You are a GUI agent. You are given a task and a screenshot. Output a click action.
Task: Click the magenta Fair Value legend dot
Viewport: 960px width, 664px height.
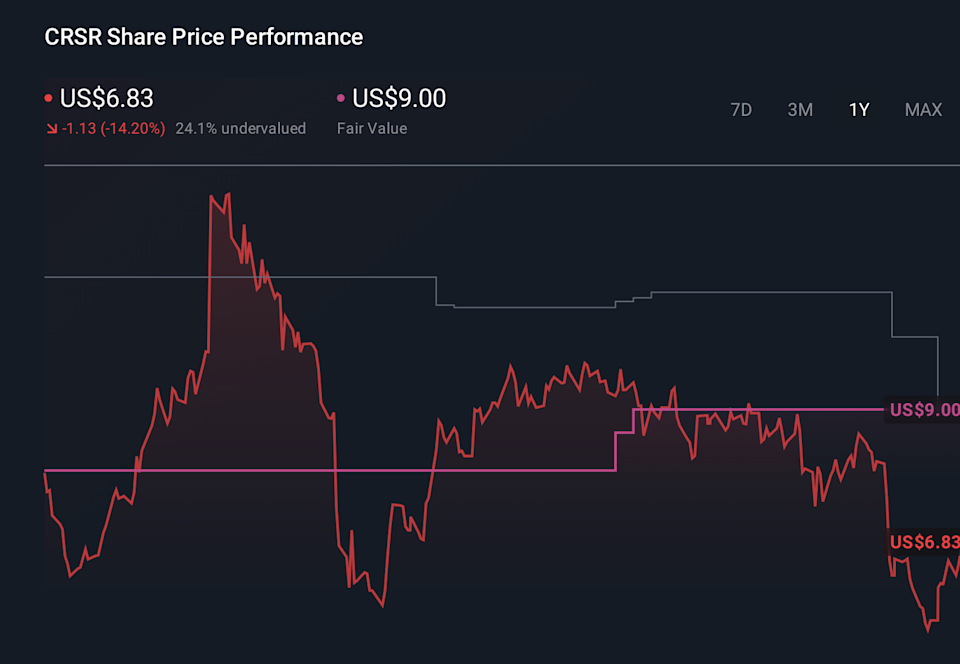click(340, 98)
